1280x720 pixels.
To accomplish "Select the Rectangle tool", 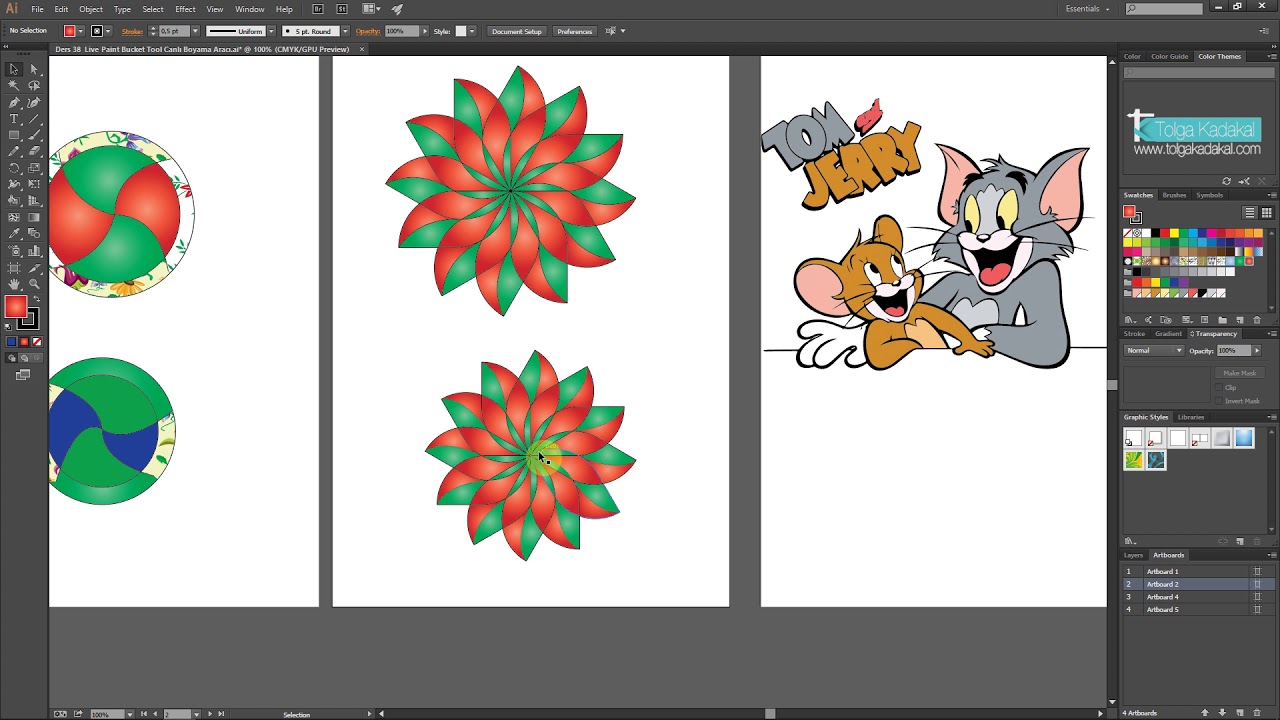I will pos(14,135).
